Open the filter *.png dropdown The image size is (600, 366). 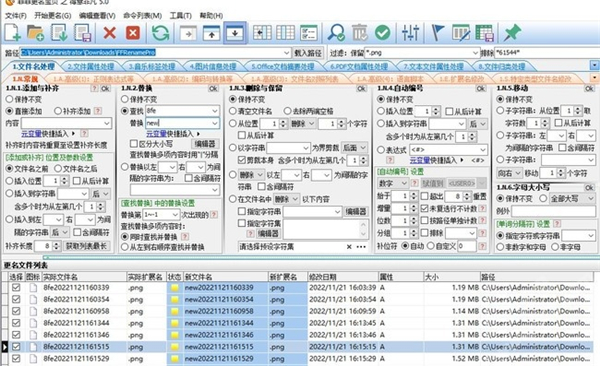click(x=475, y=53)
